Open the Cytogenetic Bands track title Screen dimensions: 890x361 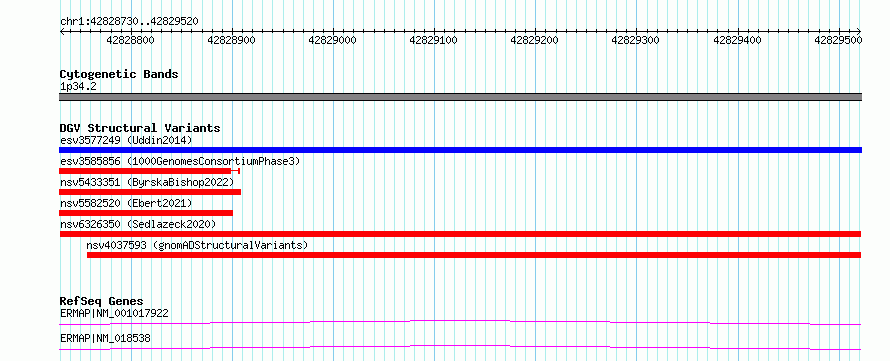(x=119, y=74)
